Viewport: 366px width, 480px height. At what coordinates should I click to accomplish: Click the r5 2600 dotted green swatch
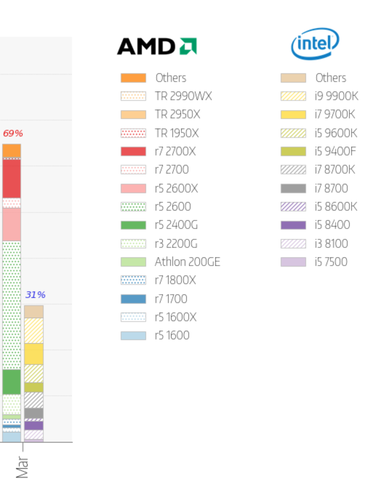click(133, 207)
